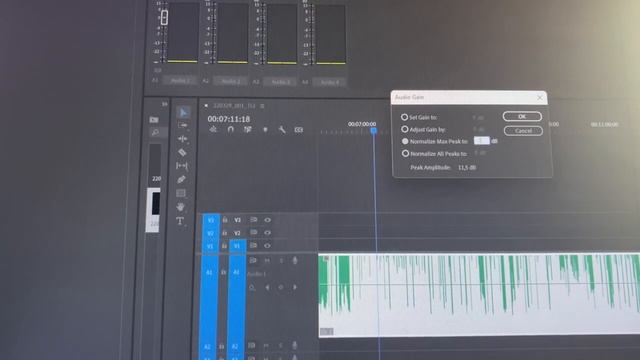This screenshot has width=640, height=360.
Task: Click the sequence name tab
Action: click(234, 106)
